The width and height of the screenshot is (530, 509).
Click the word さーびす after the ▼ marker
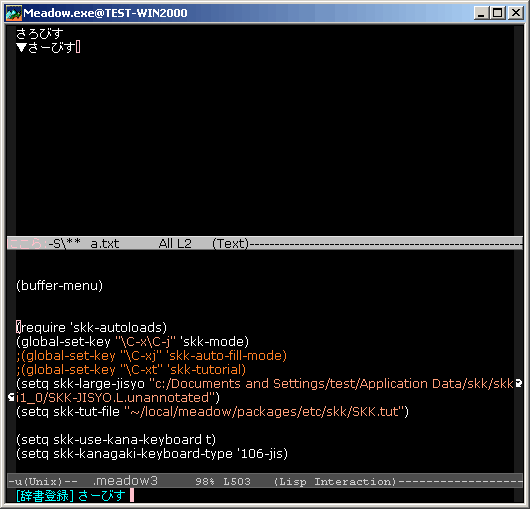[x=51, y=47]
